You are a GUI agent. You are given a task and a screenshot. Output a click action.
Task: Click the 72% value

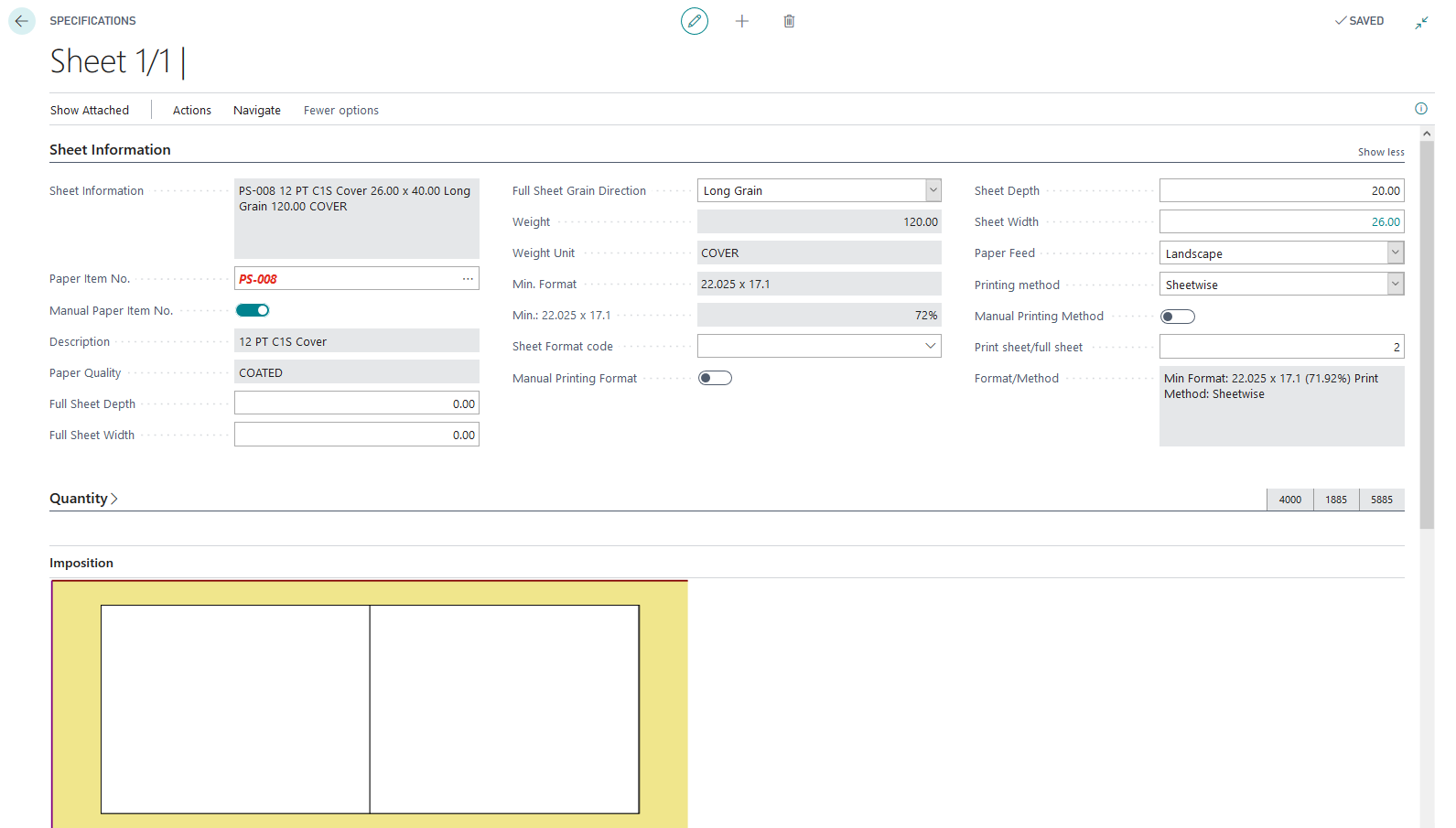pos(819,315)
